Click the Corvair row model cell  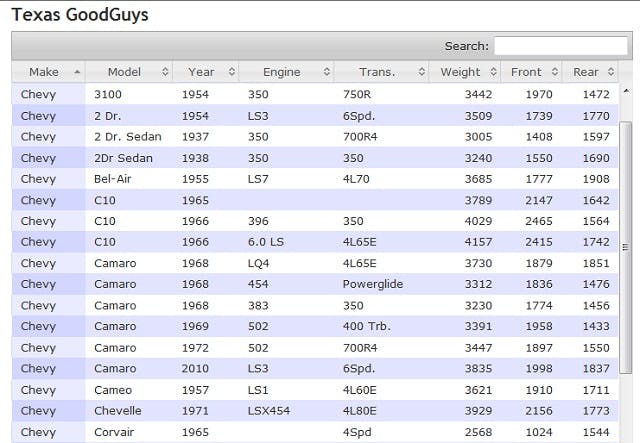coord(115,433)
